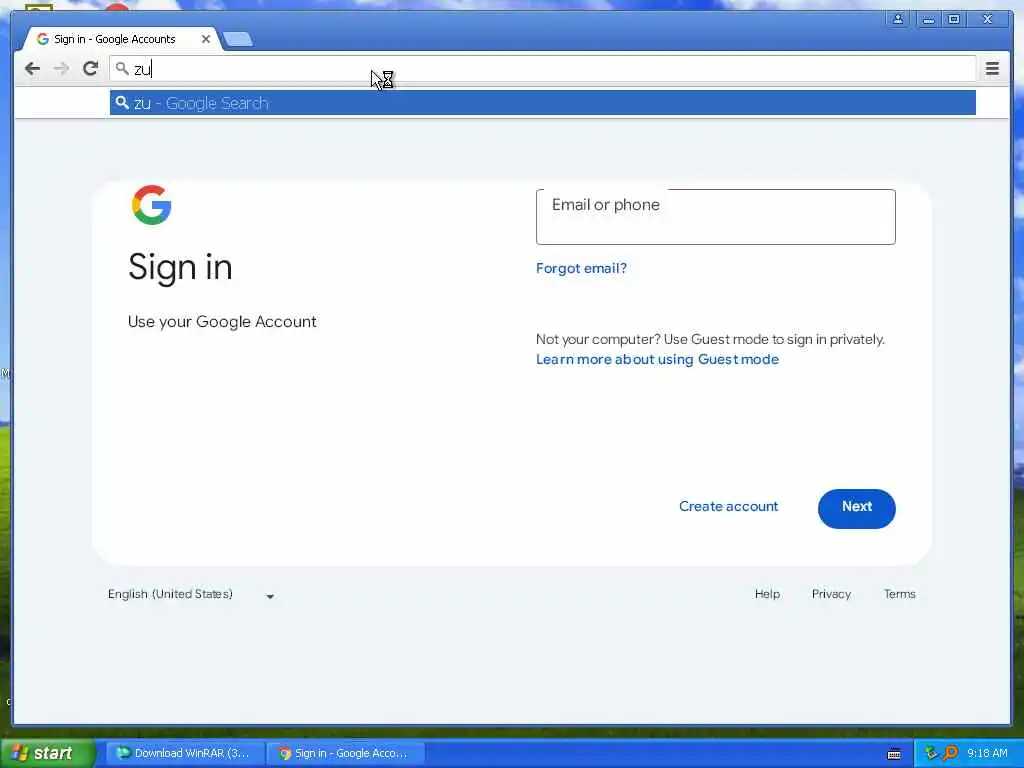Screen dimensions: 1024x768
Task: Open Learn more about using Guest mode
Action: pos(657,359)
